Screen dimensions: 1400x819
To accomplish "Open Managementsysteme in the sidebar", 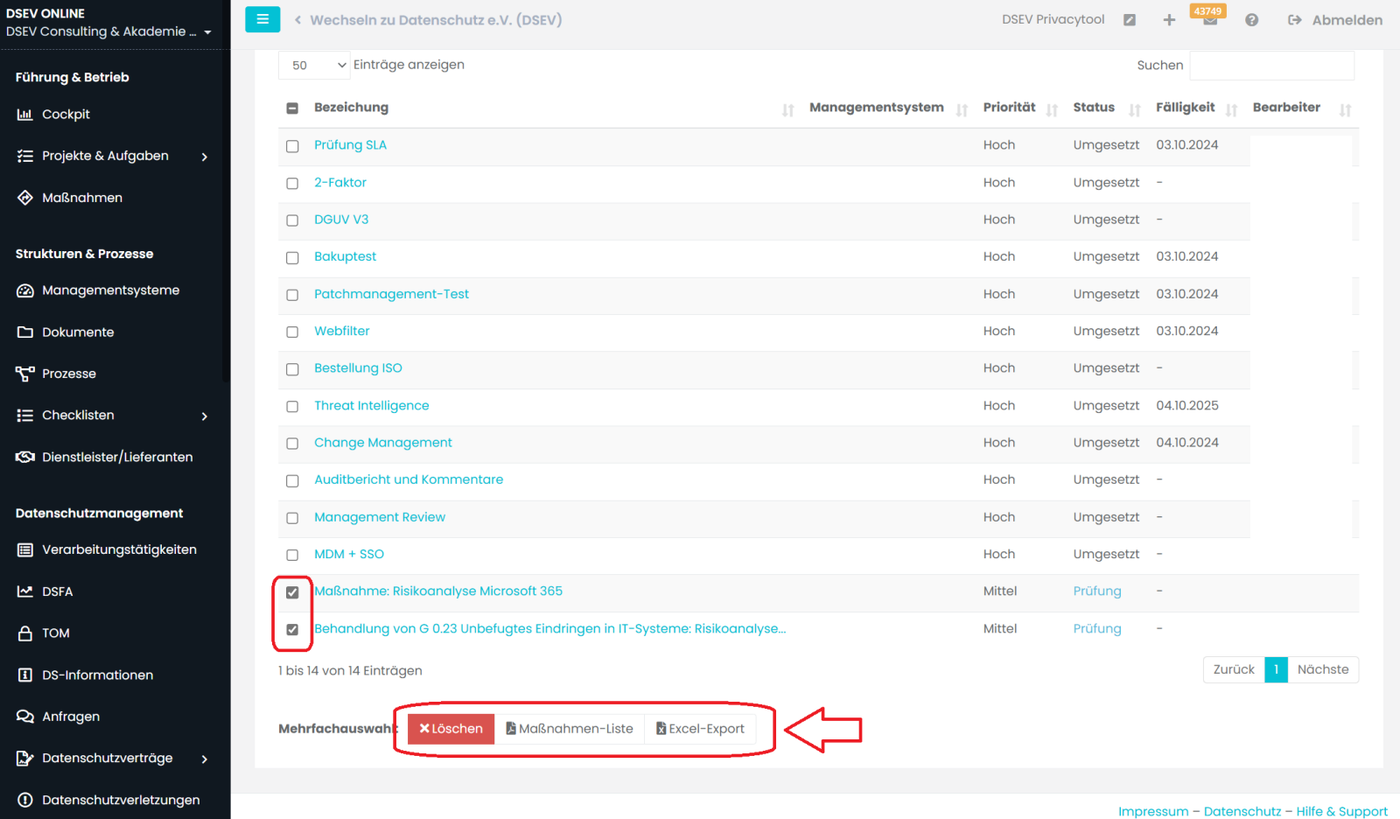I will 110,290.
